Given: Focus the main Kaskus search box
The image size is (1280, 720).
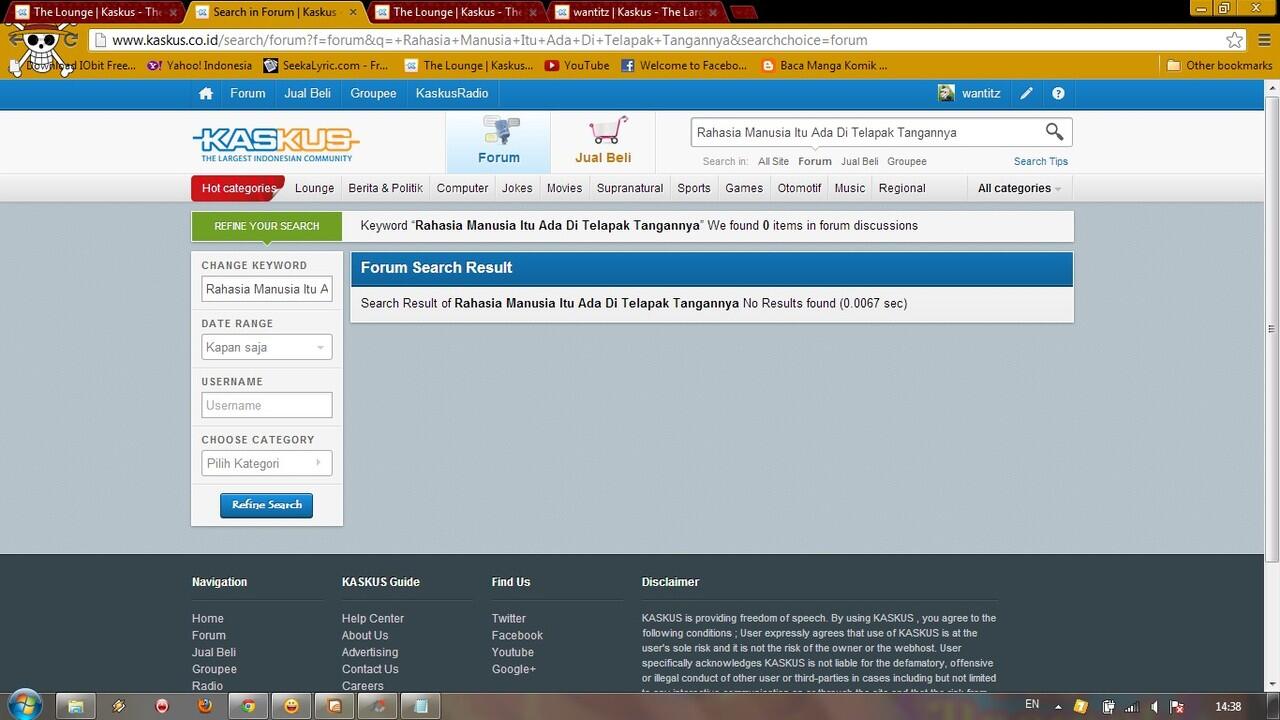Looking at the screenshot, I should click(865, 132).
